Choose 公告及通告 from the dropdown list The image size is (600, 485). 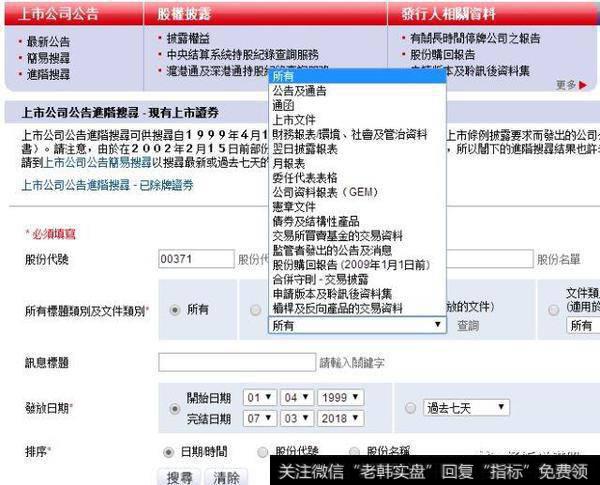click(300, 90)
